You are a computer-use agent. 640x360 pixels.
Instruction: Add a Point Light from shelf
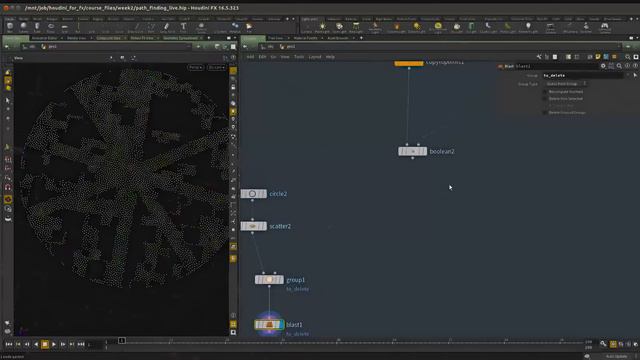tap(322, 27)
